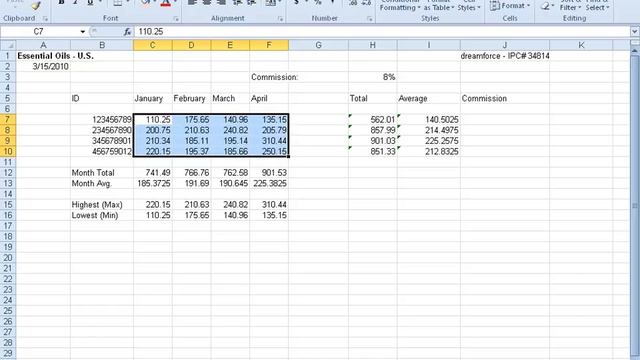Viewport: 640px width, 360px height.
Task: Open the Font group dialog launcher
Action: (176, 19)
